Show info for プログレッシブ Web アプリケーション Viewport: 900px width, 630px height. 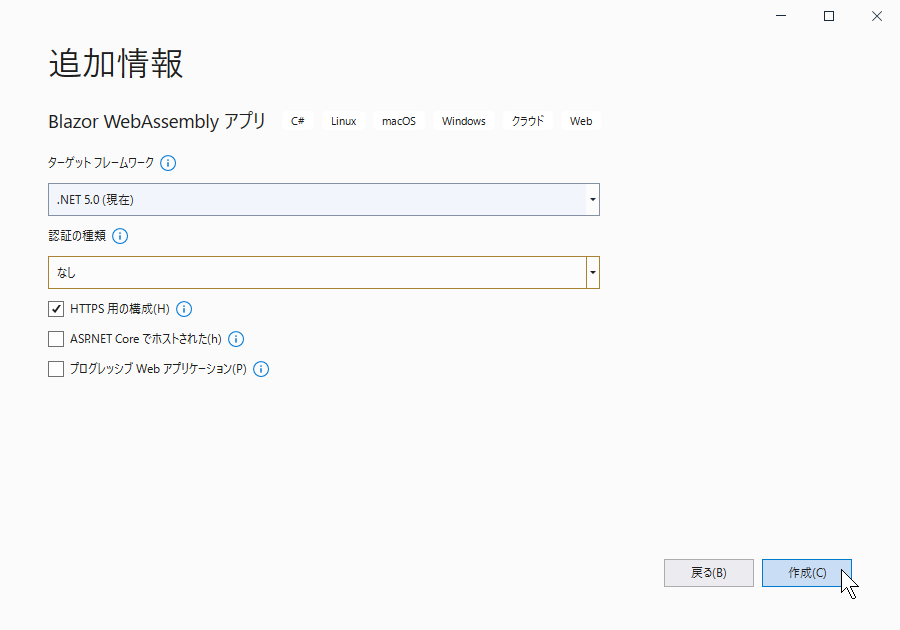[261, 369]
